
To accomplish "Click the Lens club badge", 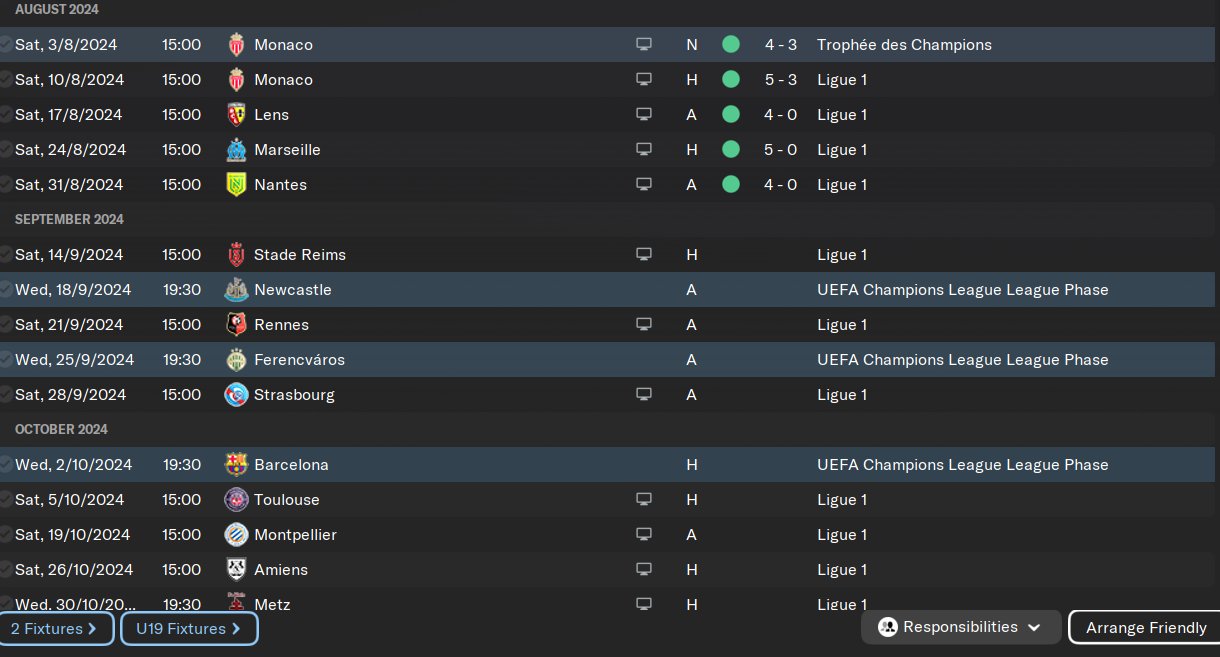I will (x=236, y=115).
